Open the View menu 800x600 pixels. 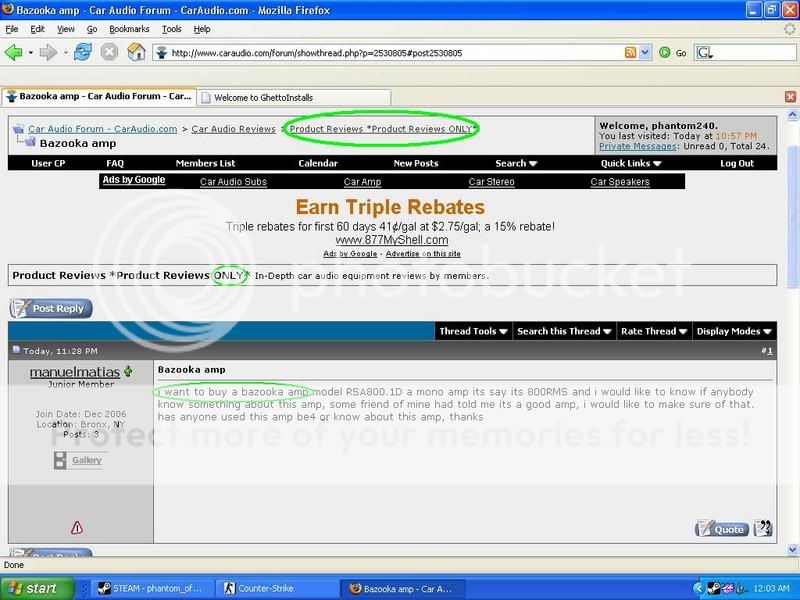point(65,29)
